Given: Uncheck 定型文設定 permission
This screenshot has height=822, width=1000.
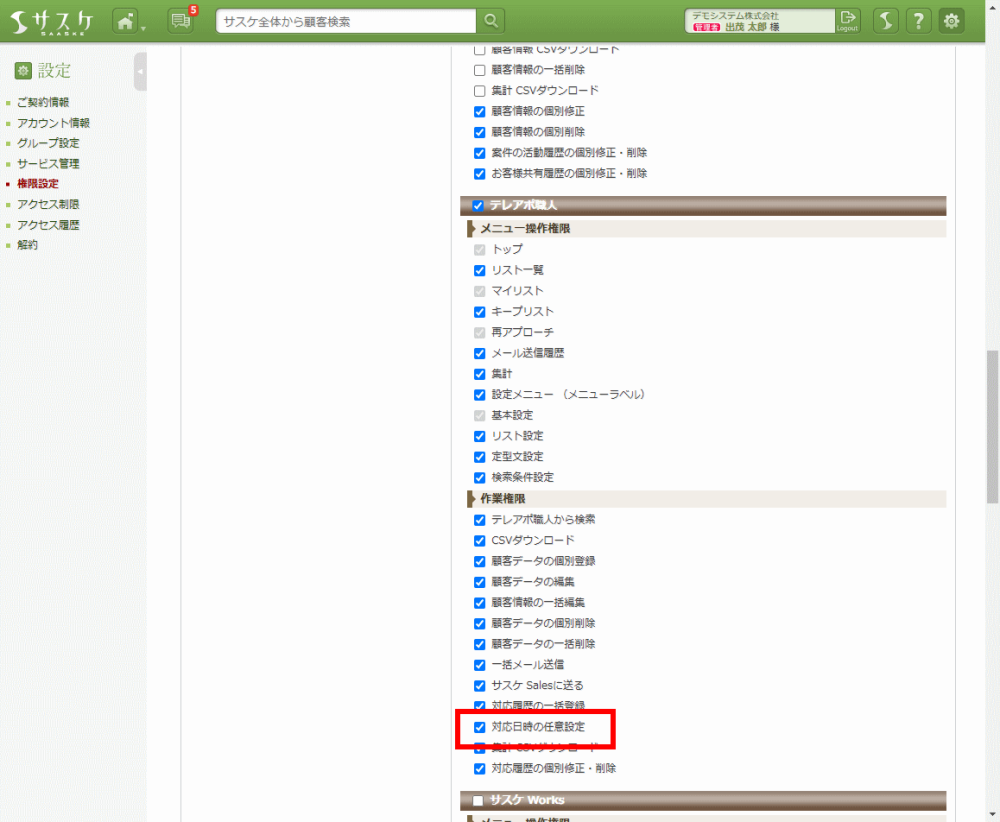Looking at the screenshot, I should (x=480, y=457).
